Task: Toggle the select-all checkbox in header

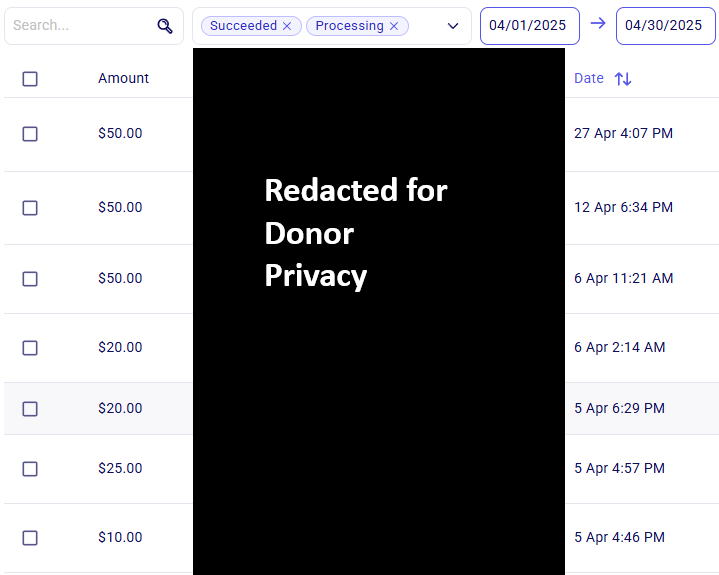Action: (x=30, y=79)
